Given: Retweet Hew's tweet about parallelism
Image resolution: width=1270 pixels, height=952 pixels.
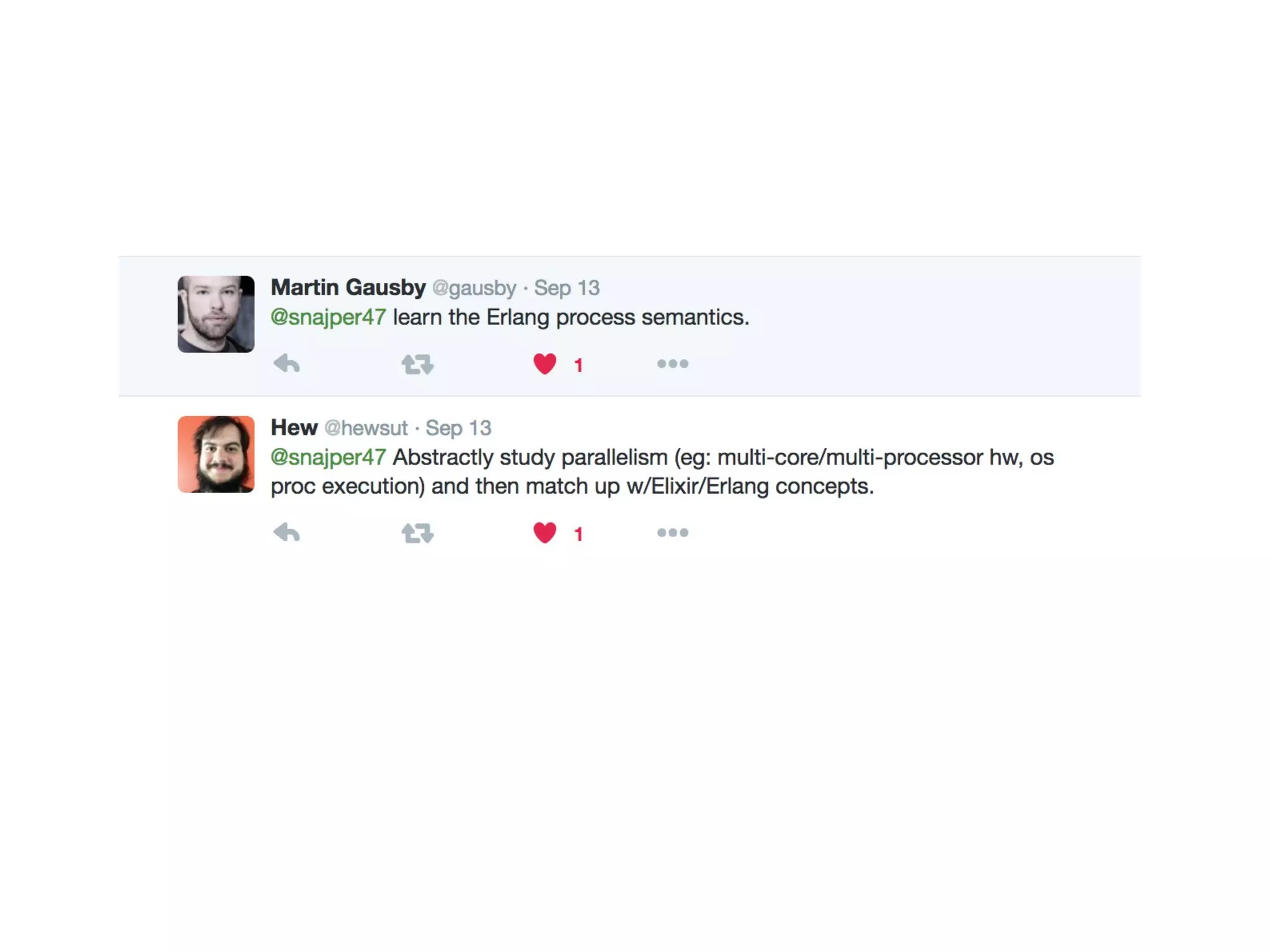Looking at the screenshot, I should [x=417, y=533].
